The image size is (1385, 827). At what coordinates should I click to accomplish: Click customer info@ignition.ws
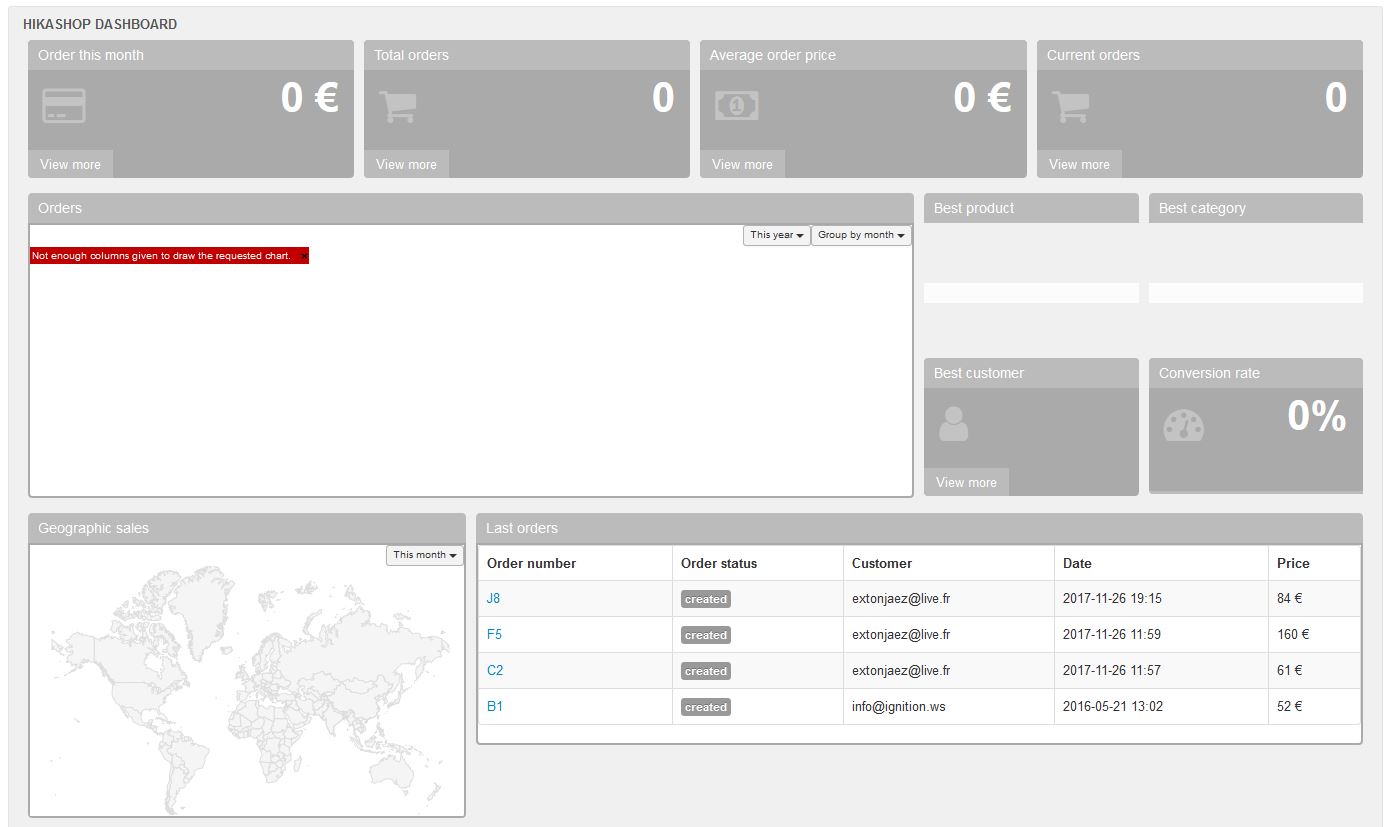click(x=899, y=706)
